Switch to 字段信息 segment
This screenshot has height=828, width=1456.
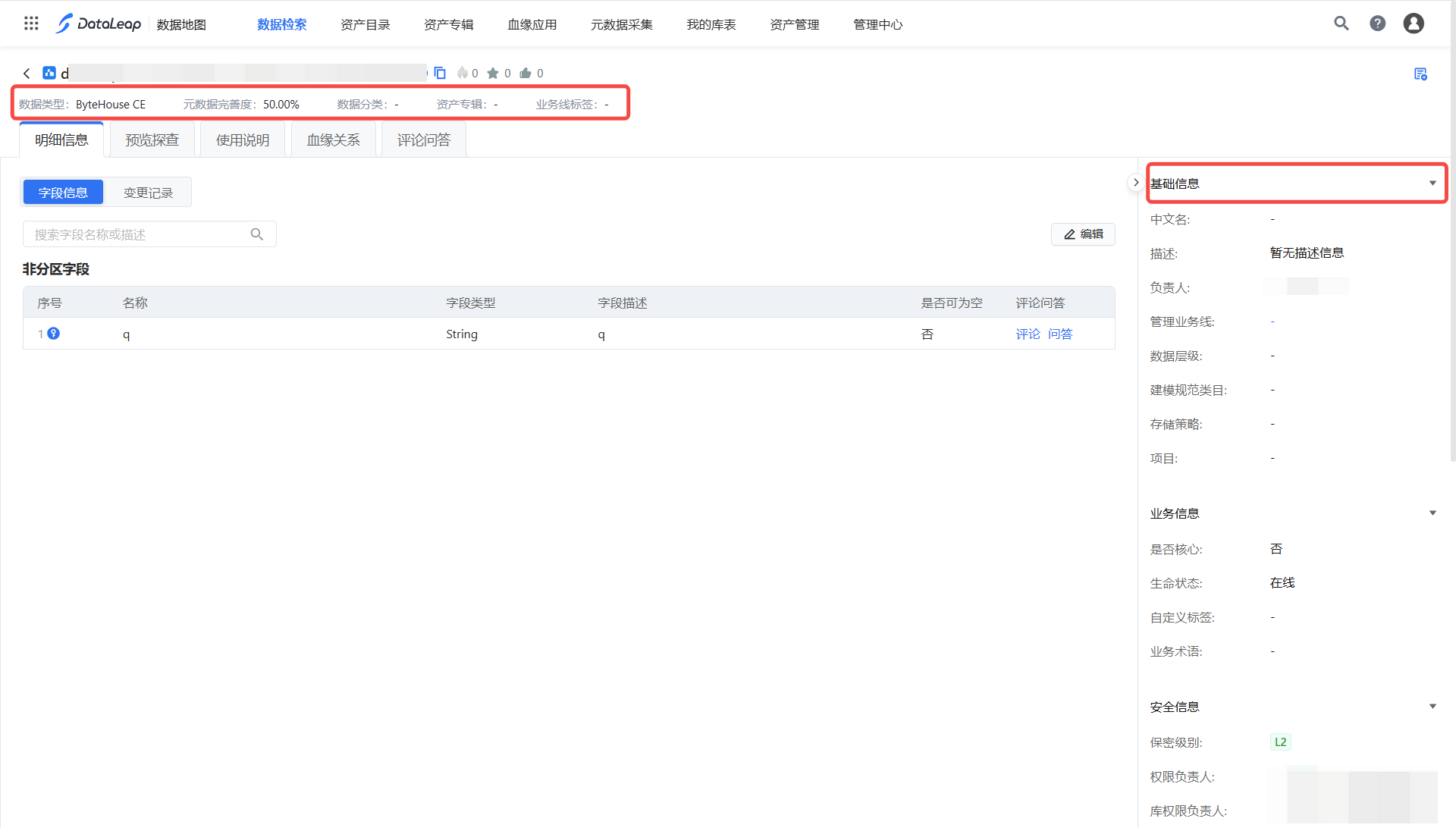[63, 193]
